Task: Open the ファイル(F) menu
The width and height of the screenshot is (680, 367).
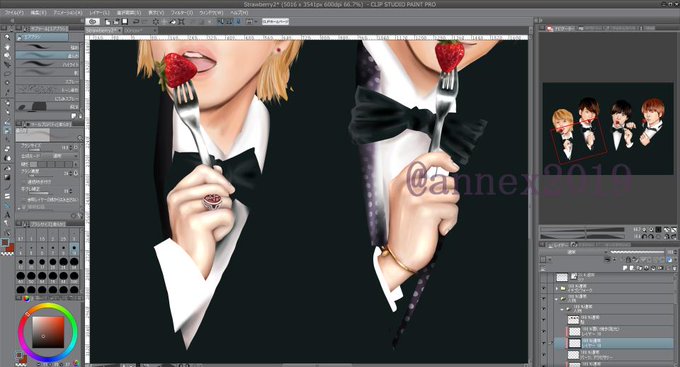Action: point(14,13)
